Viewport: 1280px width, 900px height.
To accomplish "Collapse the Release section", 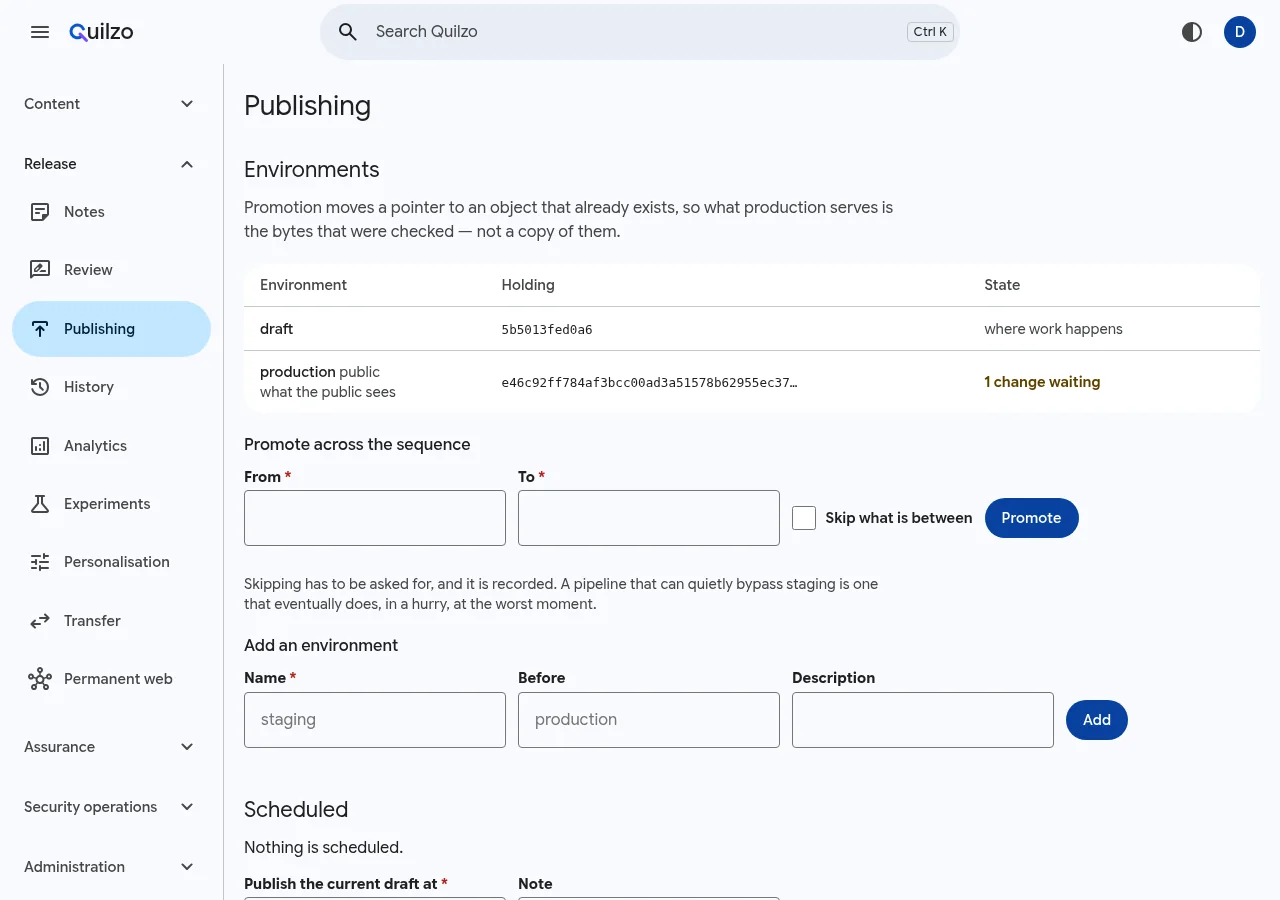I will (x=111, y=164).
